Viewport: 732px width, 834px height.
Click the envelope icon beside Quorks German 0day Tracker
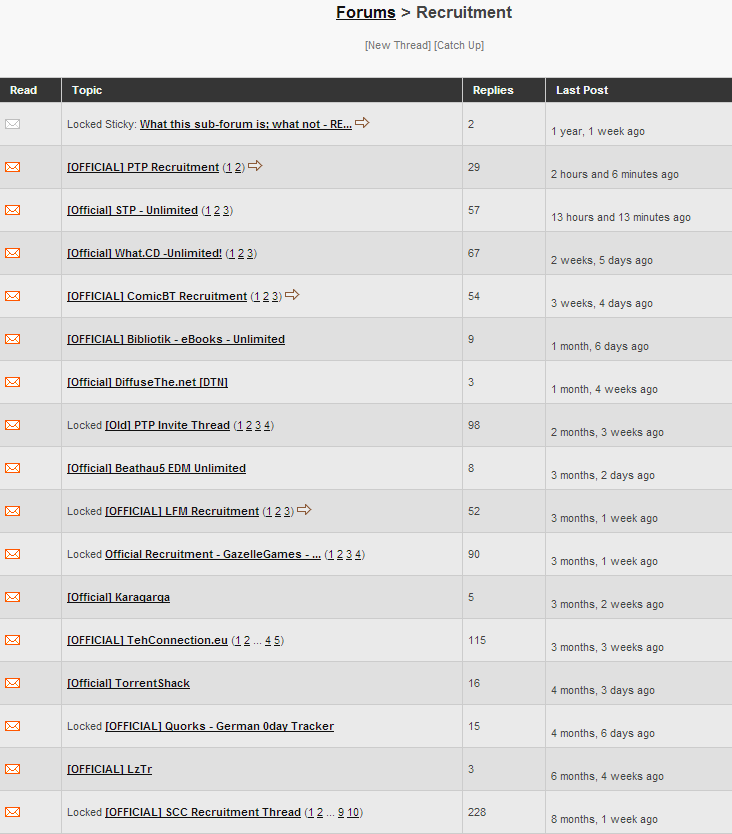(x=13, y=726)
